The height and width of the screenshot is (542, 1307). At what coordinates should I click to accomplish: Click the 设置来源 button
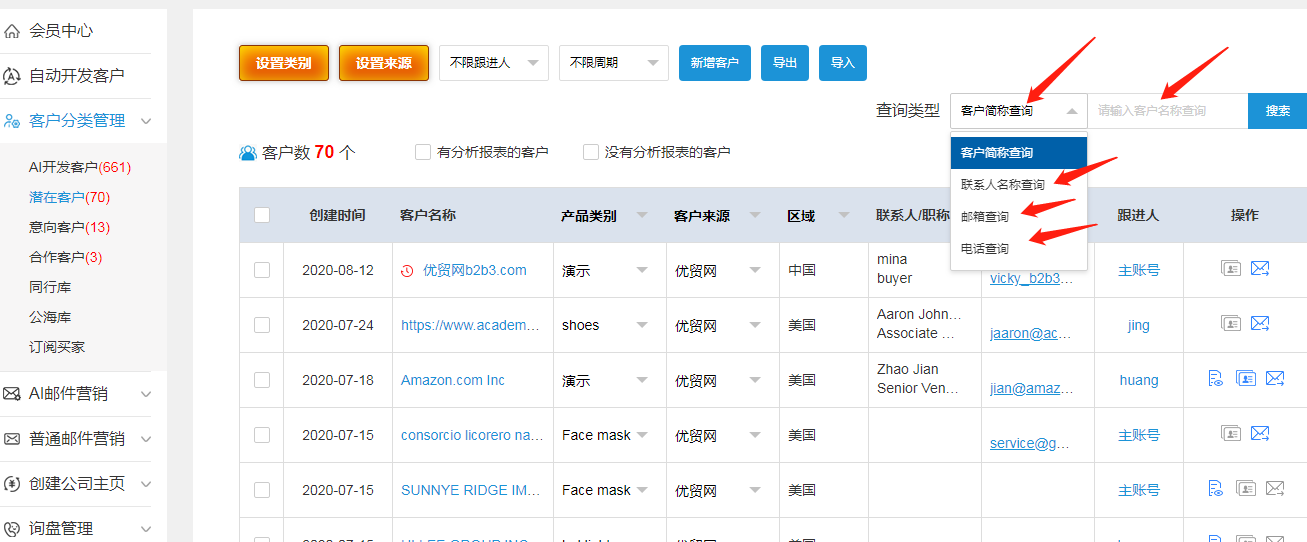[x=384, y=63]
